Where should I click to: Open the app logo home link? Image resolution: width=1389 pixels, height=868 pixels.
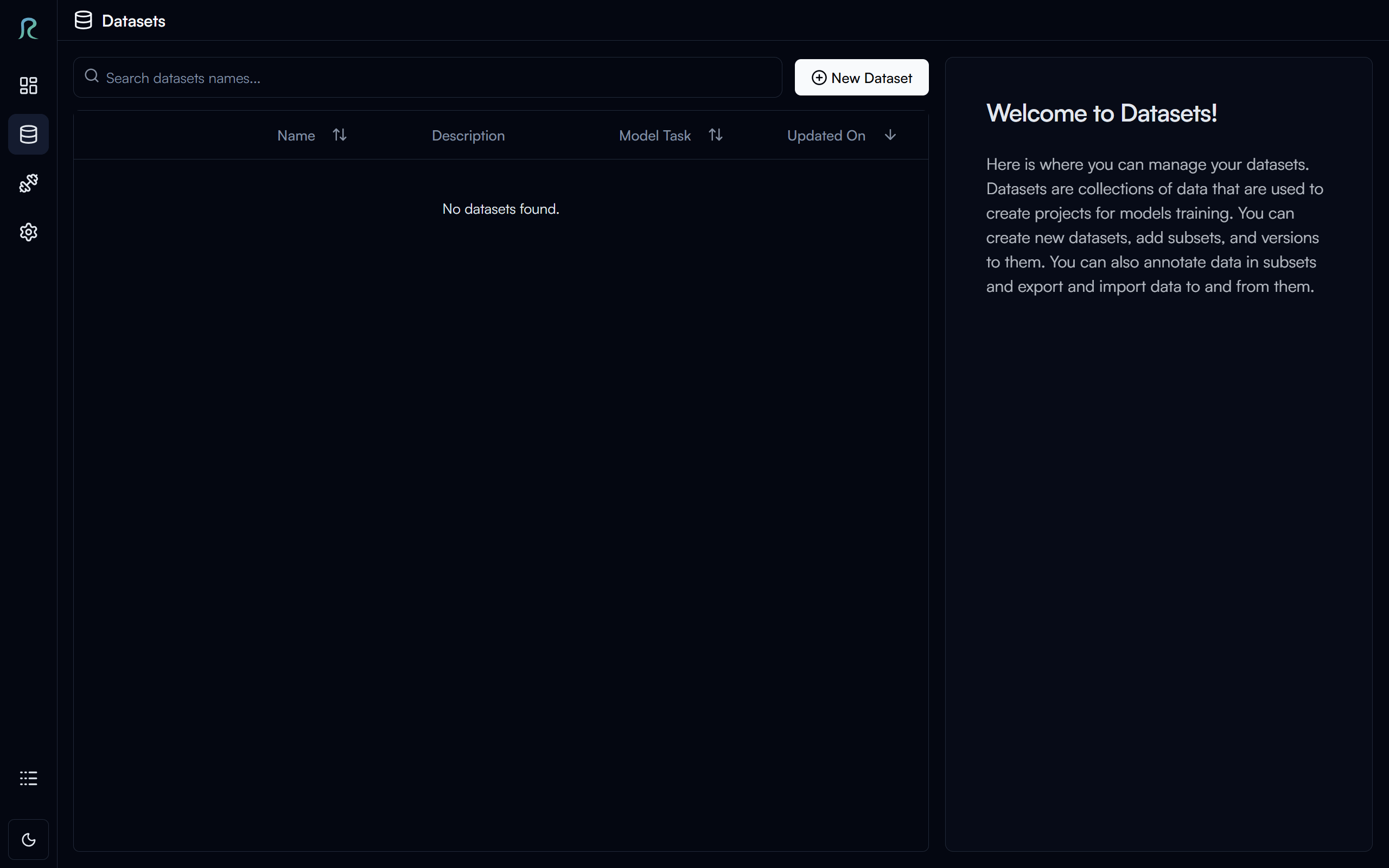(x=28, y=29)
